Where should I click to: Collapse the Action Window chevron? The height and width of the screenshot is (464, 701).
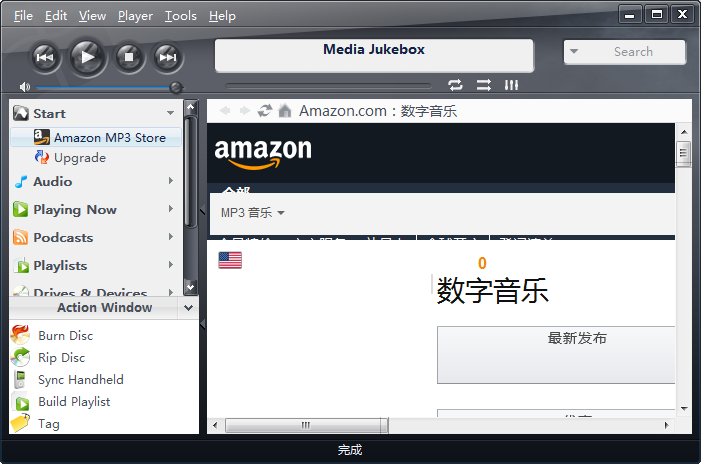(x=188, y=308)
